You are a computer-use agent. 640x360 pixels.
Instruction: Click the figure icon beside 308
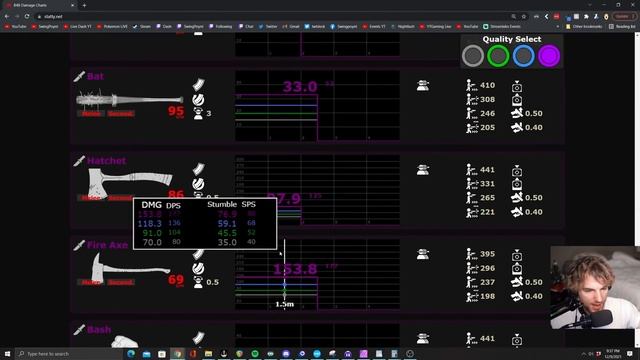point(471,100)
